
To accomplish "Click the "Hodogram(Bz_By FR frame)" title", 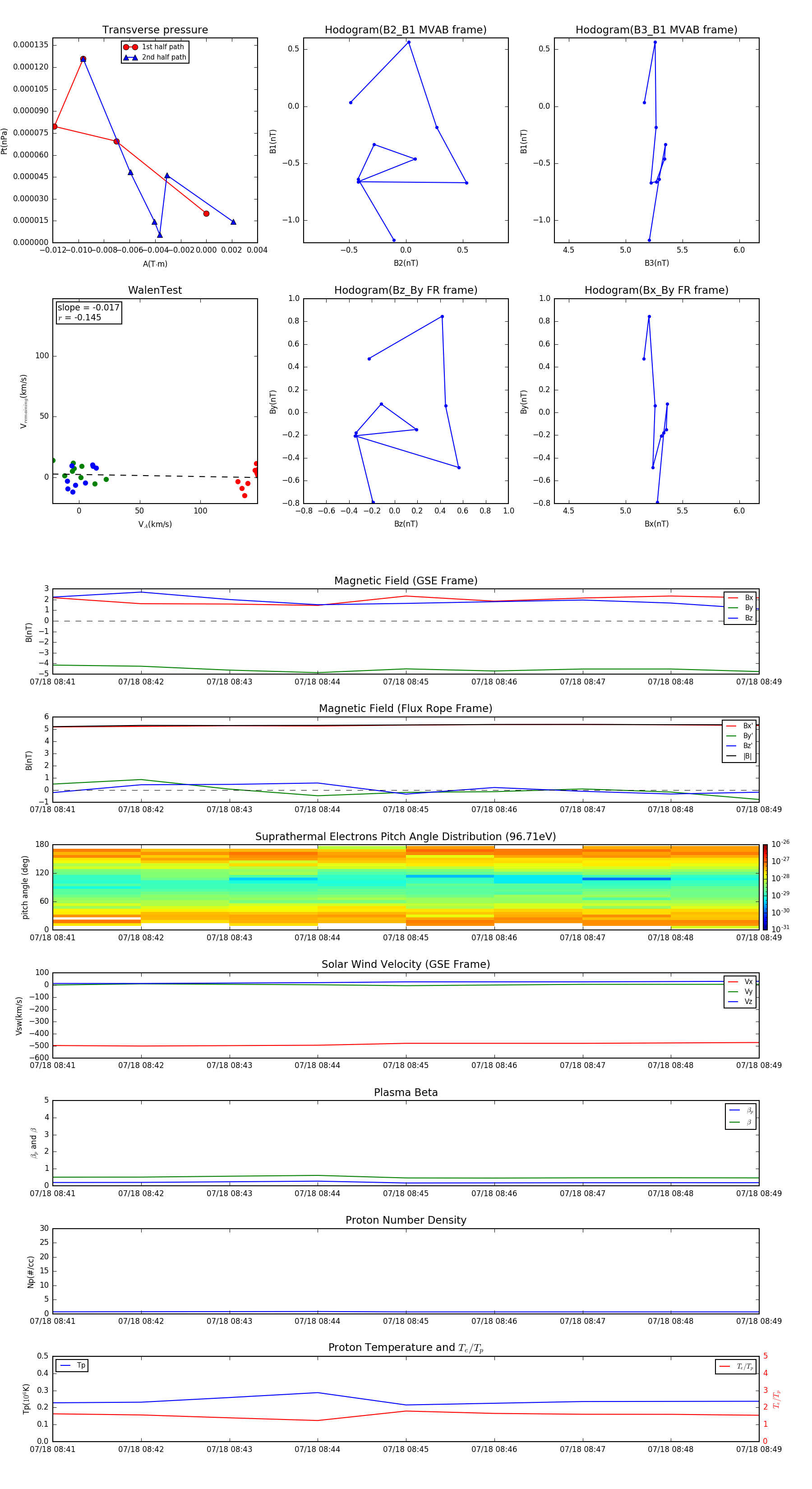I will 406,290.
